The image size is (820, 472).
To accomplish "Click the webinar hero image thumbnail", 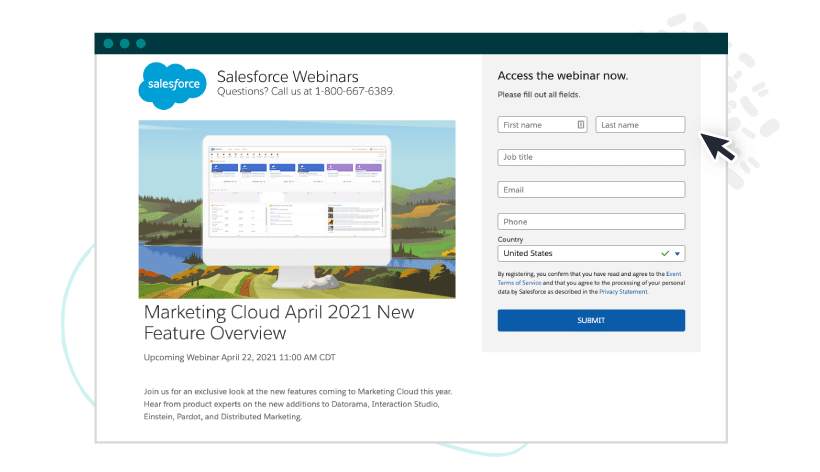I will 297,209.
